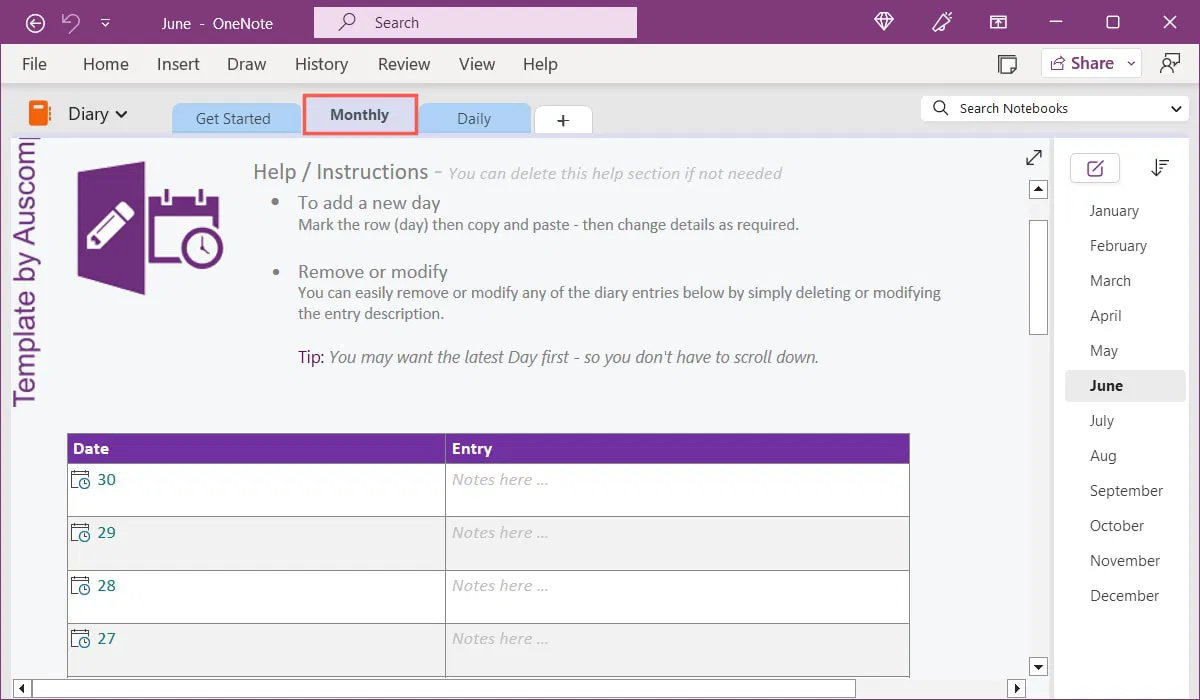Click the Undo icon
Image resolution: width=1200 pixels, height=700 pixels.
(70, 22)
